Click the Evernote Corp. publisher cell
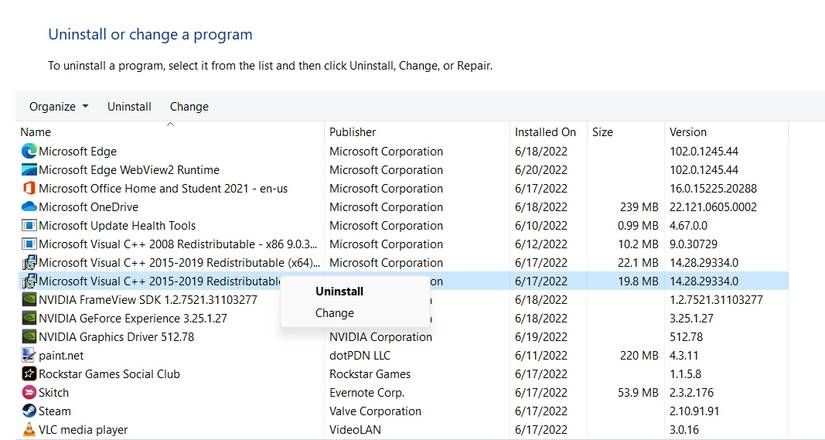This screenshot has width=825, height=440. (367, 393)
